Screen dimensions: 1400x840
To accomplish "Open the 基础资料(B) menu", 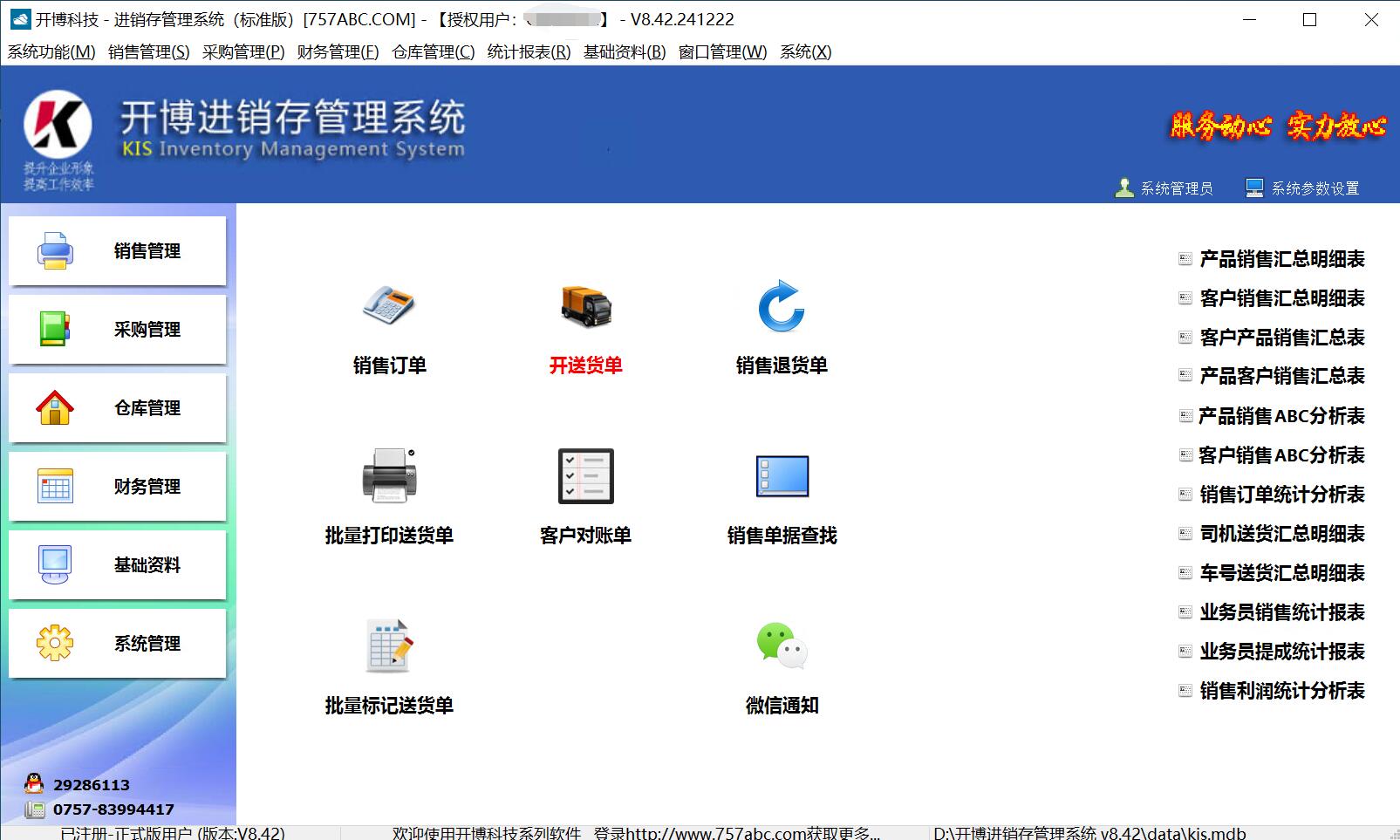I will tap(625, 52).
